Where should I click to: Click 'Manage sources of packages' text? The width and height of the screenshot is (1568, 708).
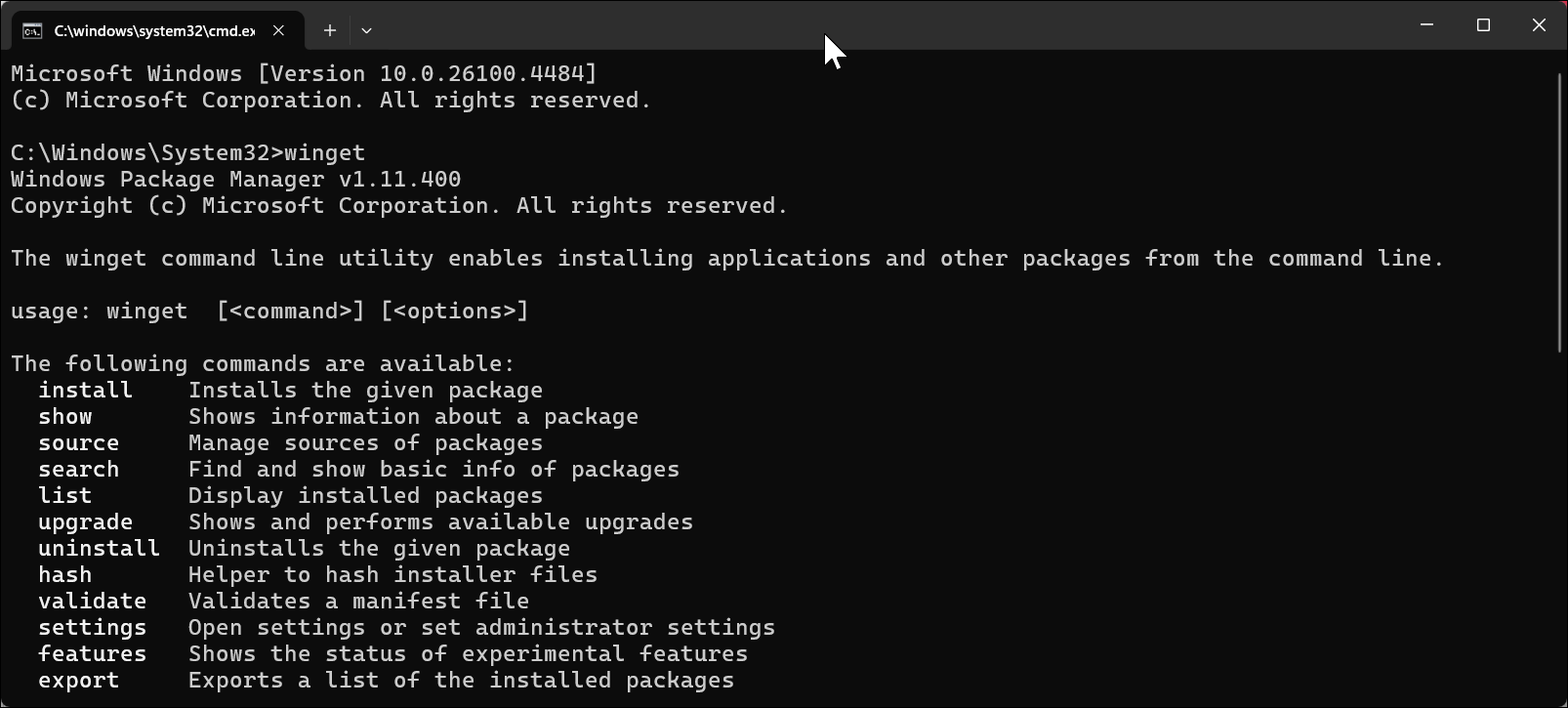(365, 443)
